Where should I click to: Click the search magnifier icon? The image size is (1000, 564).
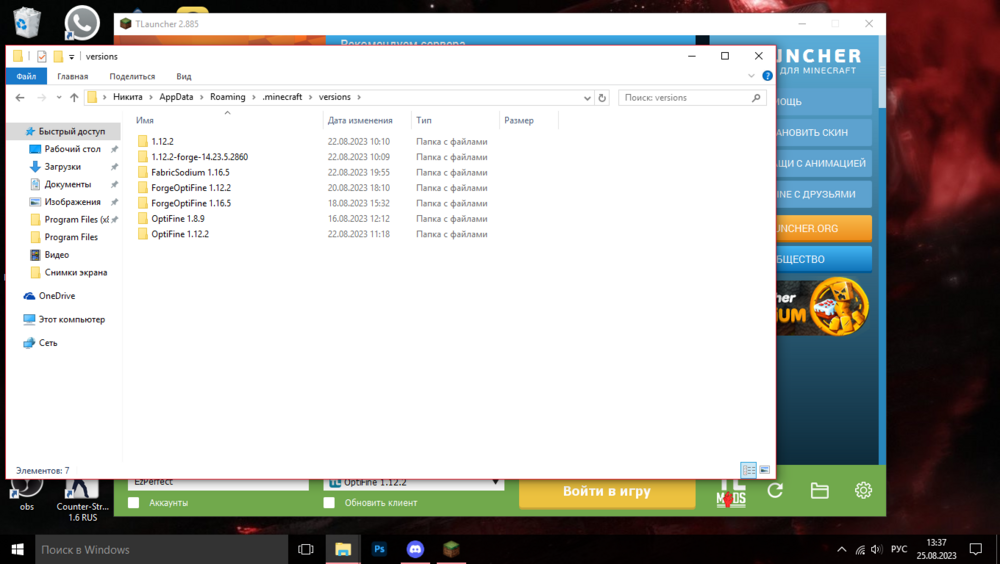click(x=756, y=98)
